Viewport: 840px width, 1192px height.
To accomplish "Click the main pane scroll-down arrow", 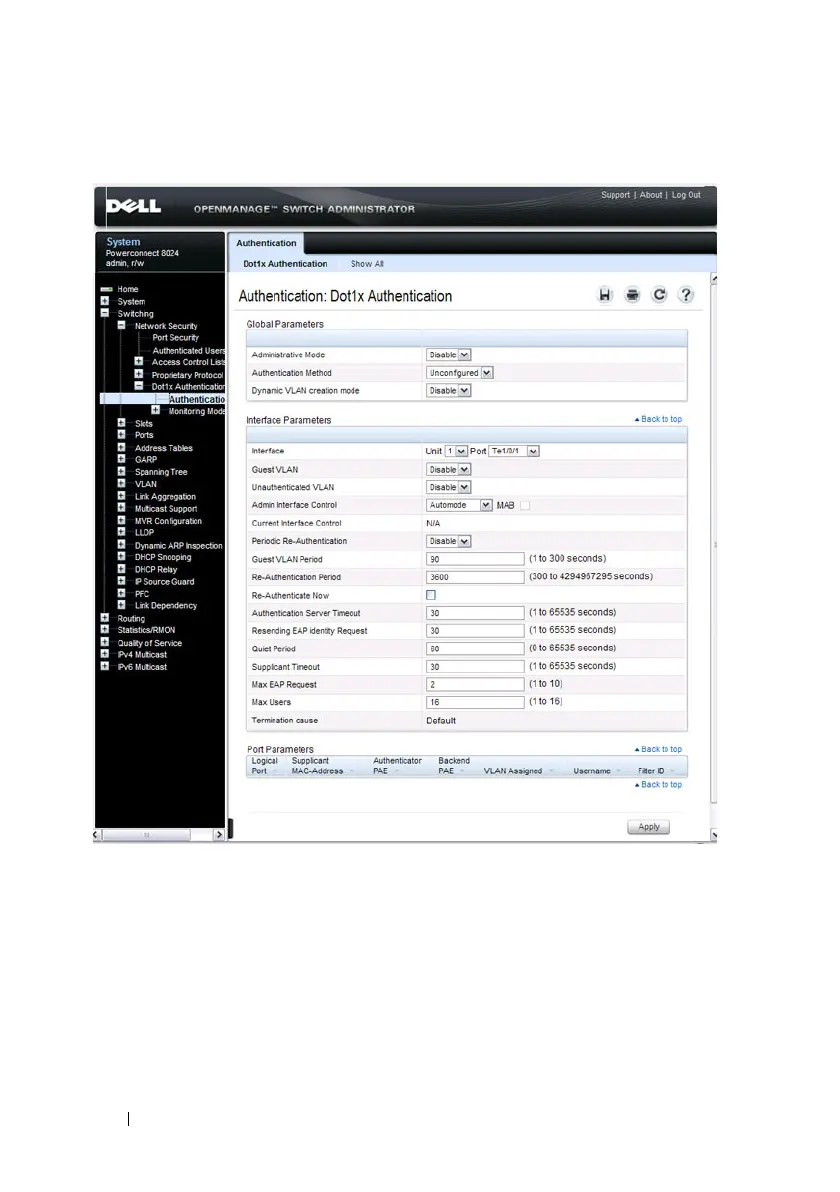I will point(714,835).
